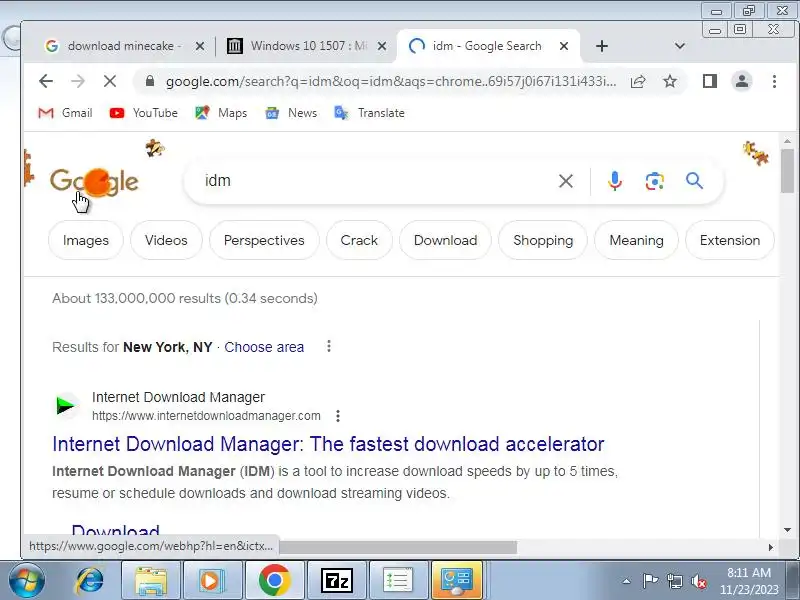Select the Perspectives filter chip
Viewport: 800px width, 600px height.
[x=264, y=240]
